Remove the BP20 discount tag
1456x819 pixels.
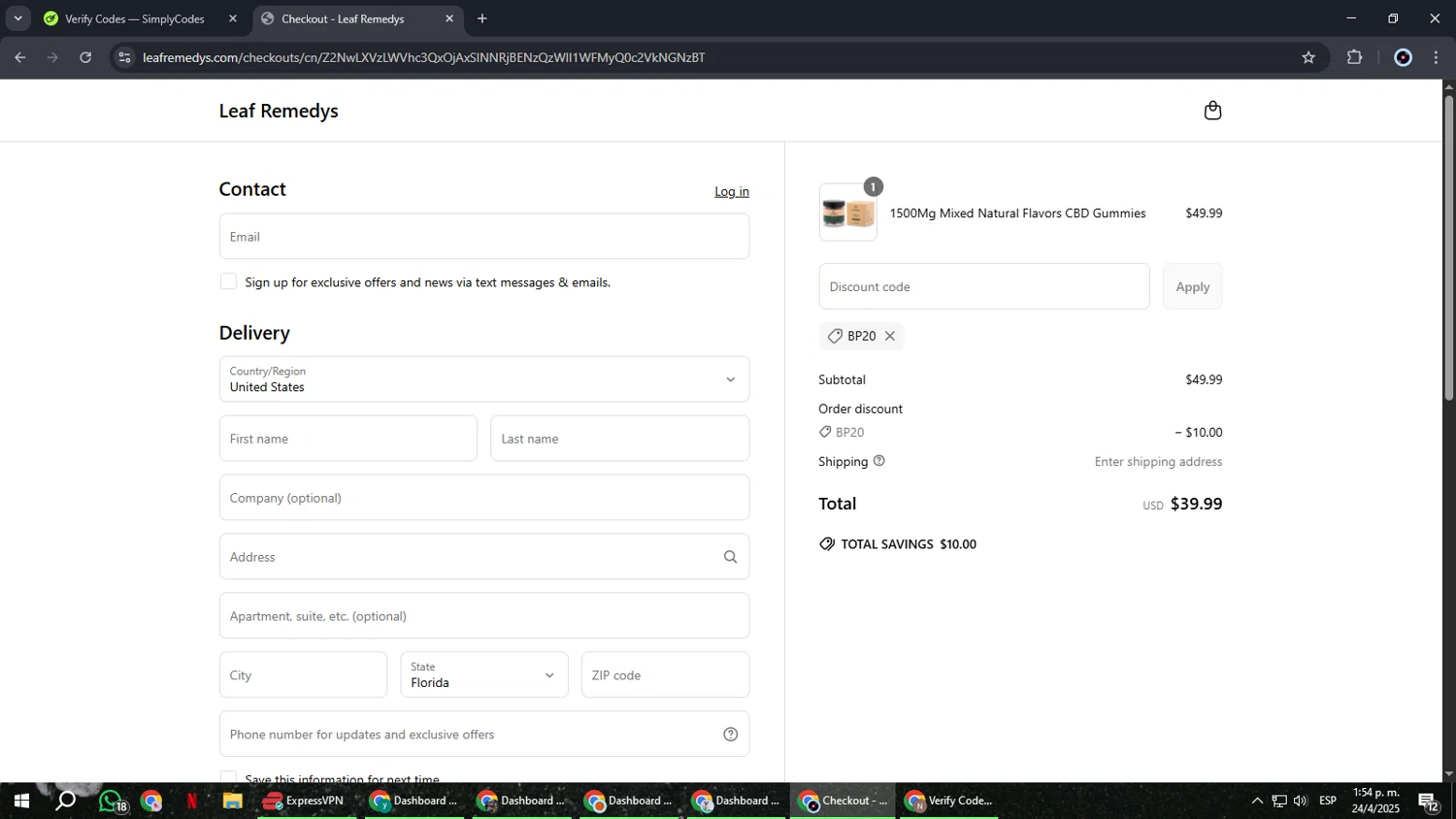pyautogui.click(x=889, y=336)
